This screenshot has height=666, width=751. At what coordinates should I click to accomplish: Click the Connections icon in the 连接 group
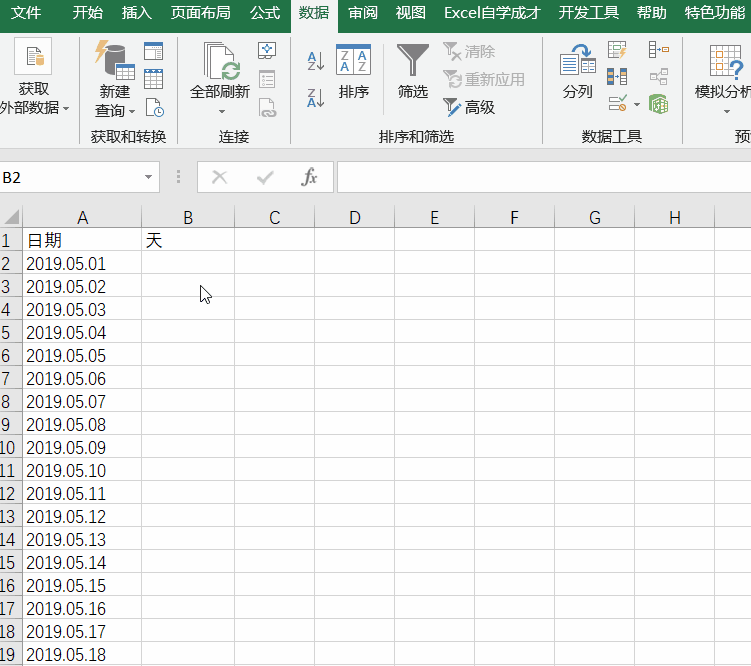[267, 50]
